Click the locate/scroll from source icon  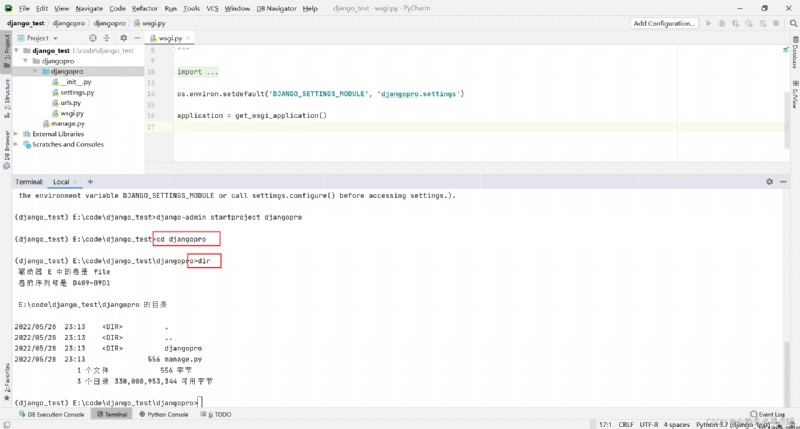point(92,38)
